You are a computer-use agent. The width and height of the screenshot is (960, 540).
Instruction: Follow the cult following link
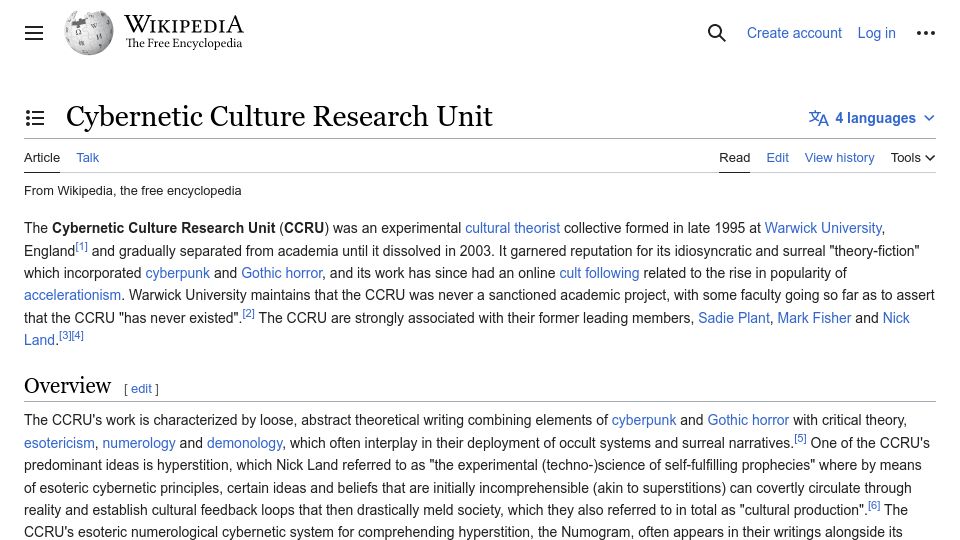point(599,273)
